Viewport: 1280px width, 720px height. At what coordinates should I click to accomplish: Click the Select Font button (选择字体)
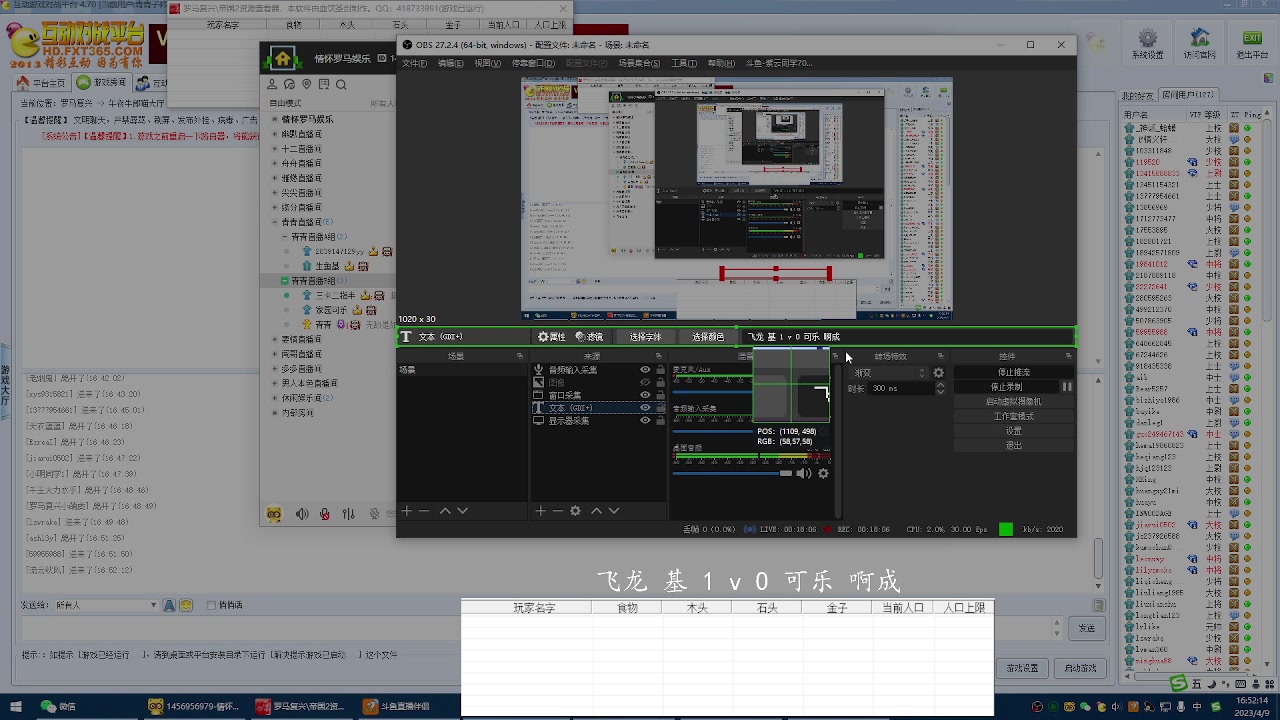(645, 337)
